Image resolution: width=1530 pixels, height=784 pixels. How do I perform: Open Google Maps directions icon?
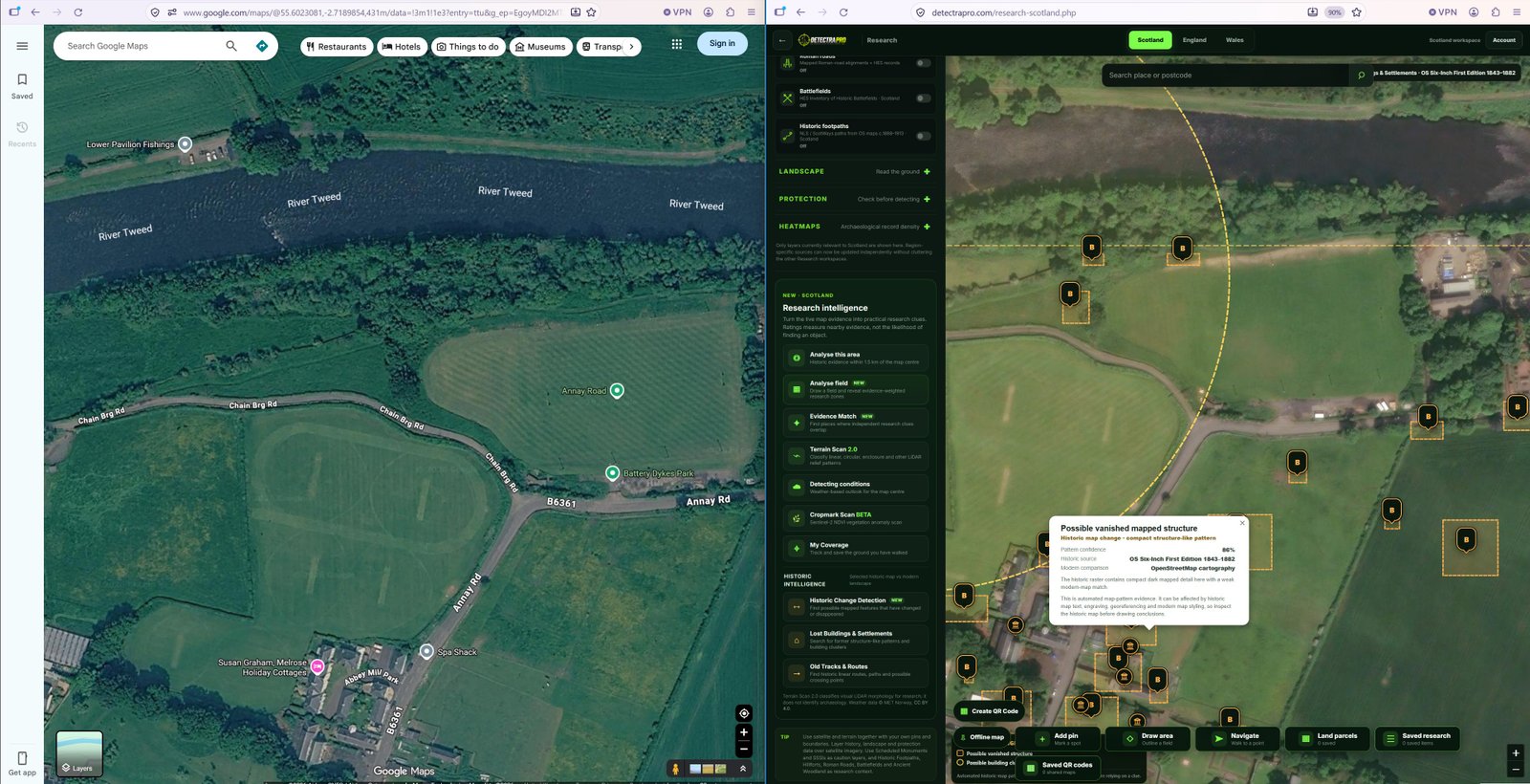pos(262,46)
